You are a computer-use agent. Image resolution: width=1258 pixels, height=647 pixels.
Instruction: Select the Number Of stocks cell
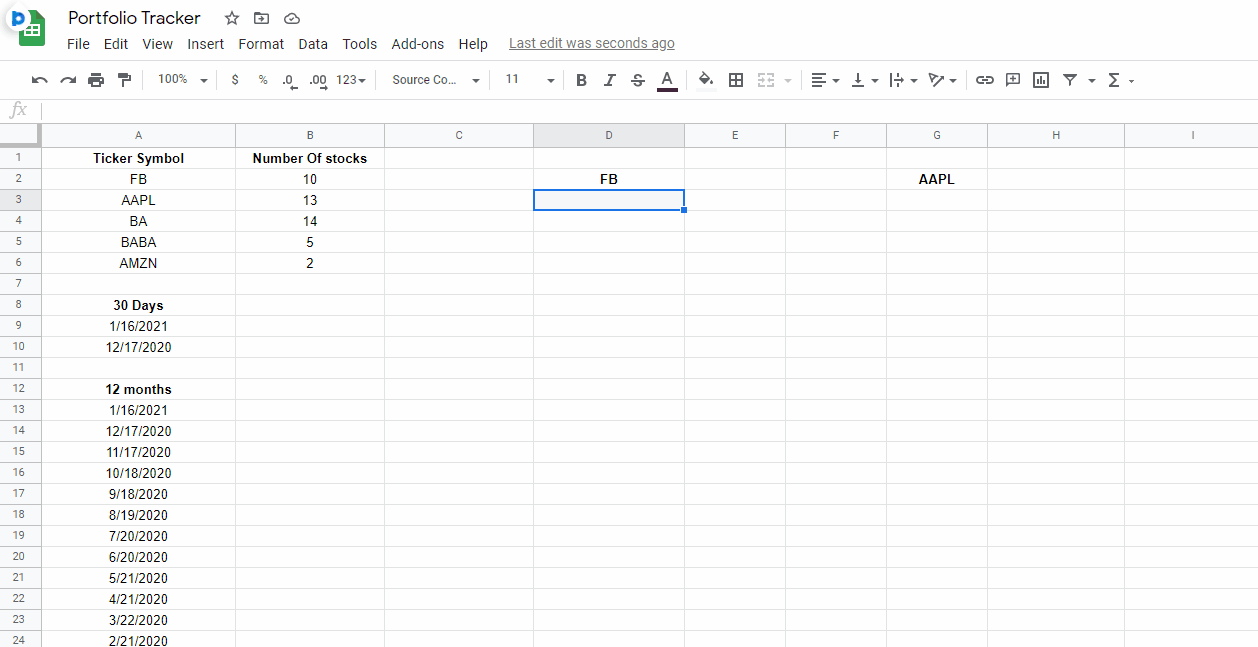[310, 158]
